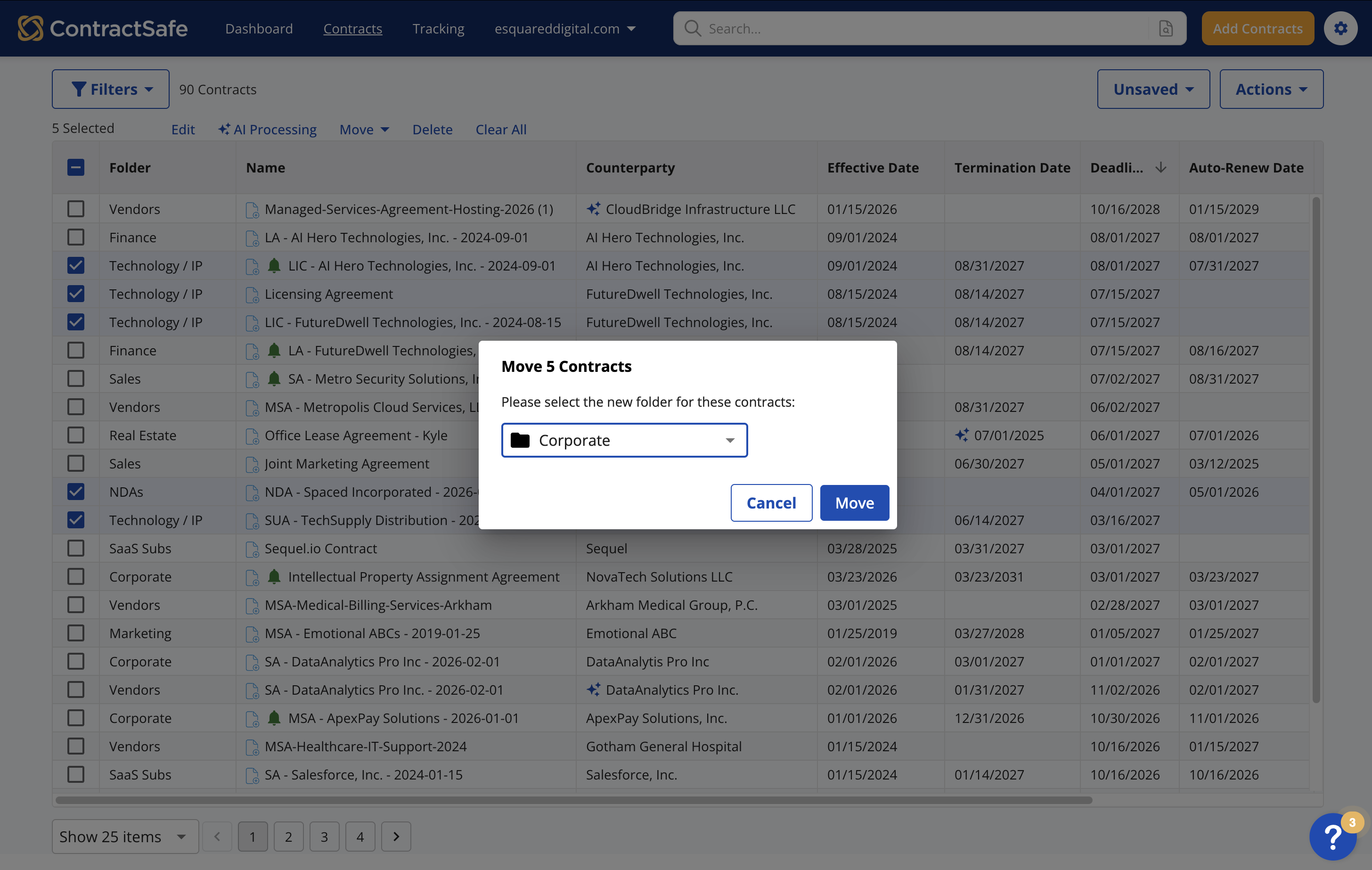Click the bell icon on SA - Metro Security row
The image size is (1372, 870).
[x=274, y=378]
